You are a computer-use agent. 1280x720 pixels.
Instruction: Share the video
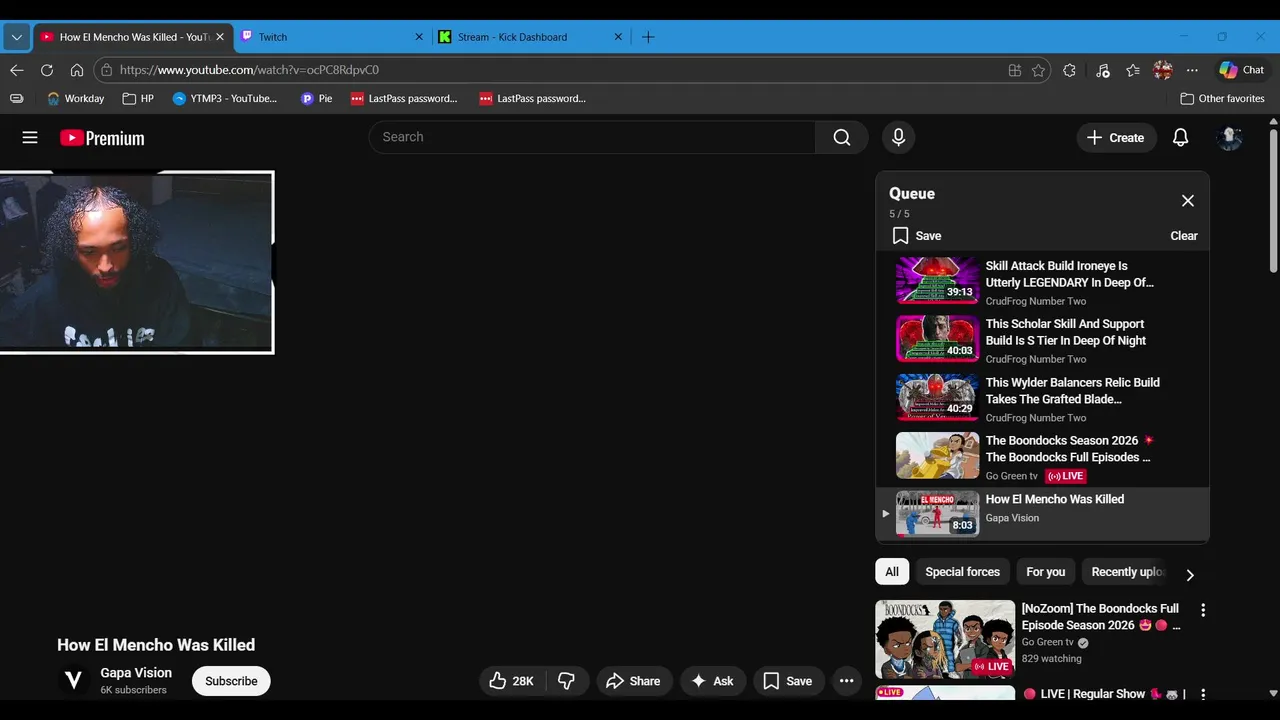pyautogui.click(x=633, y=681)
